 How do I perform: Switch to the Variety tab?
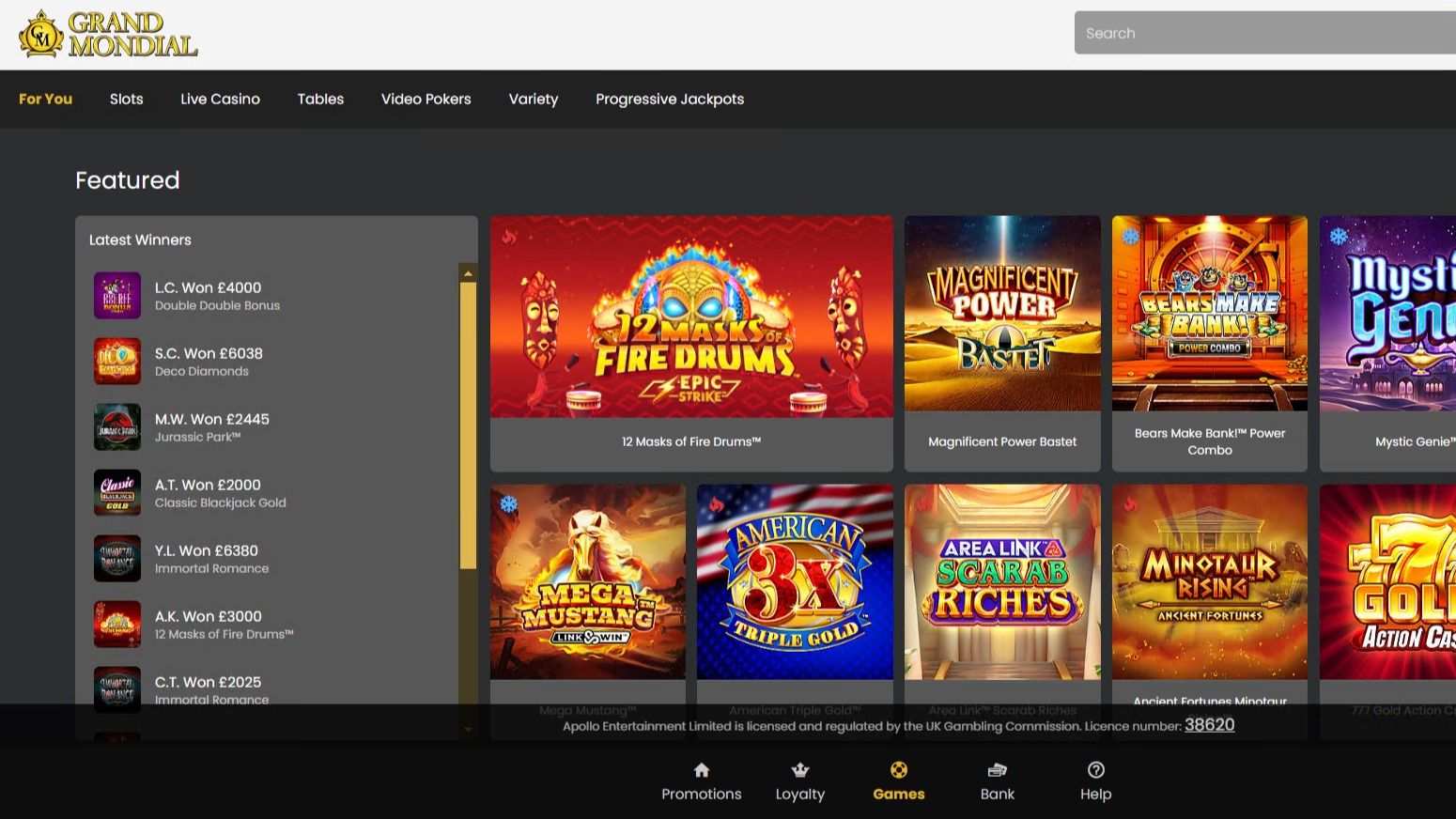pos(533,99)
